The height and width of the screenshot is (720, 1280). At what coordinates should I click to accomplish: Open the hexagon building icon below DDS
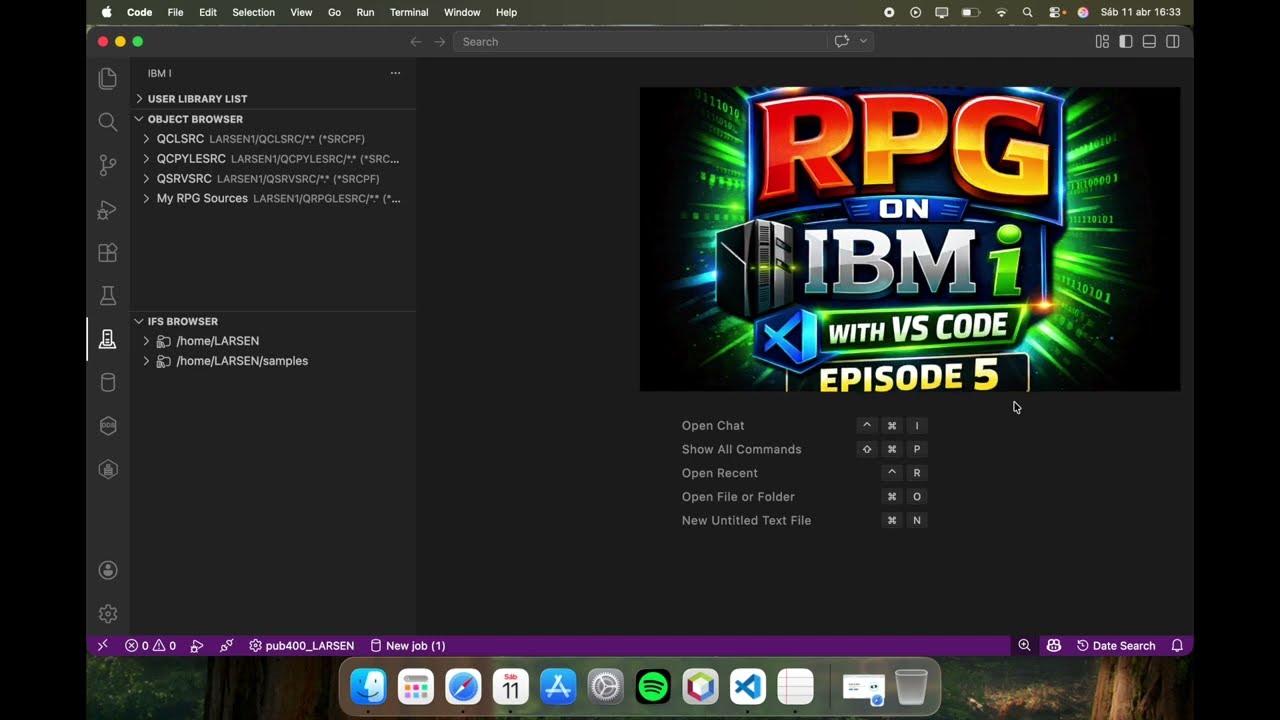click(x=108, y=469)
